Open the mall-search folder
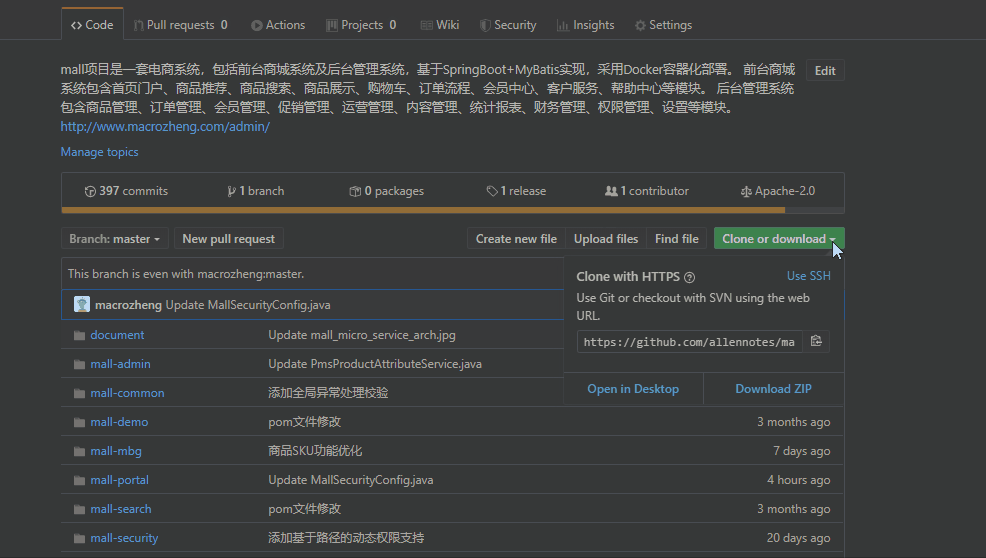This screenshot has width=986, height=558. click(x=121, y=509)
